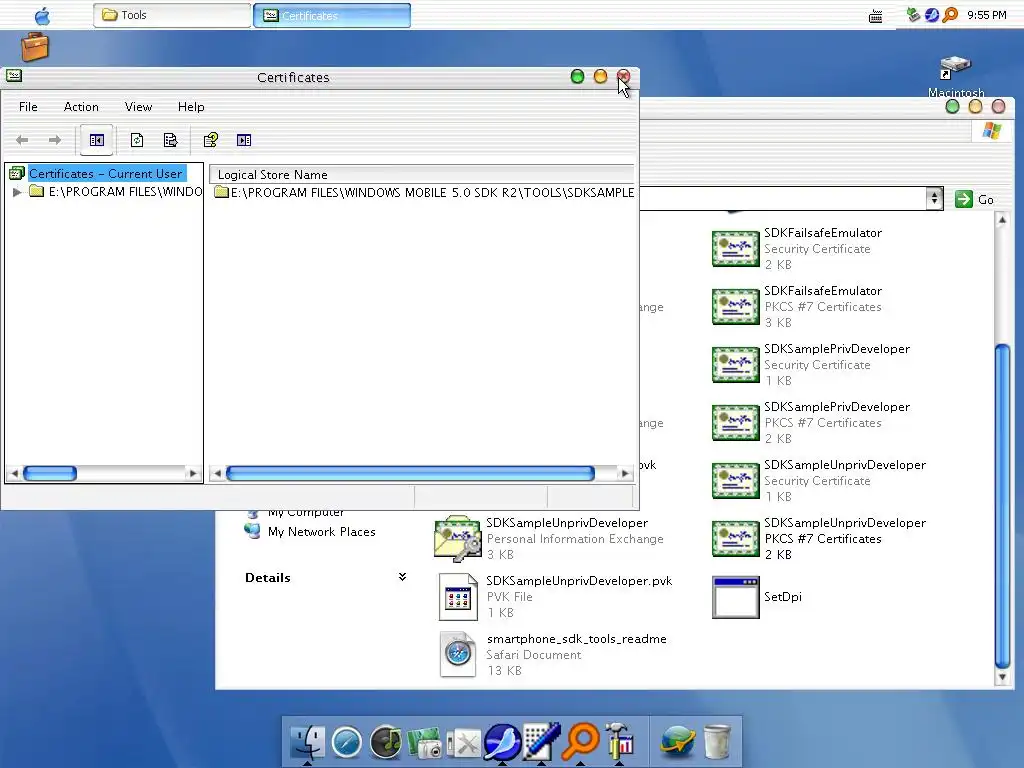1024x768 pixels.
Task: Select SDKSamplePrivDeveloper PKCS #7 Certificates file
Action: coord(810,423)
